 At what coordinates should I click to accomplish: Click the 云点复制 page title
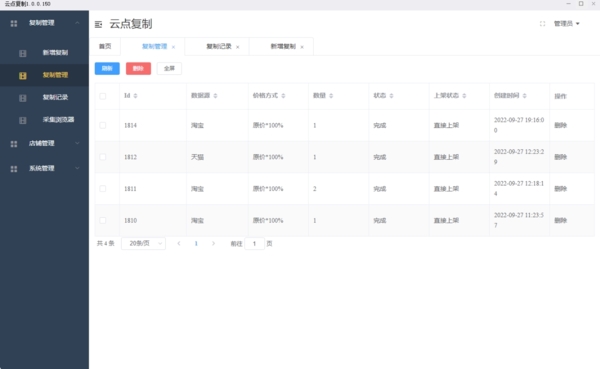(x=131, y=24)
